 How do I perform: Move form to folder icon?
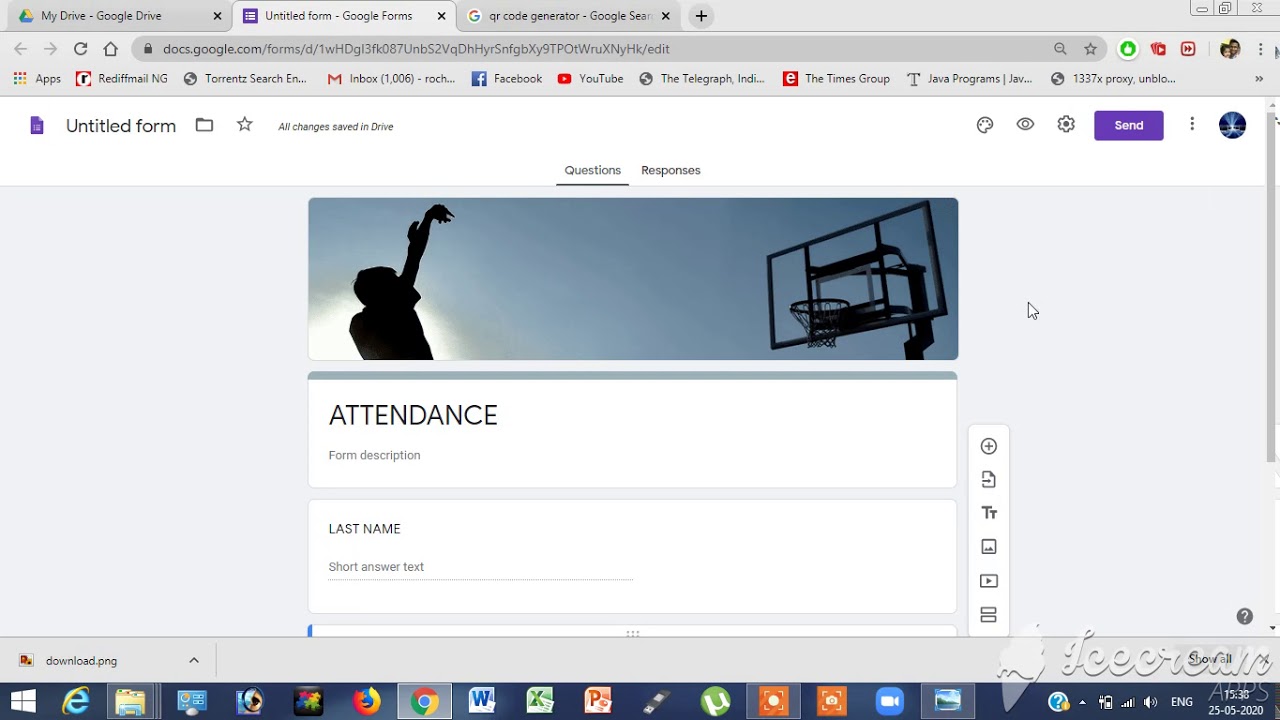click(x=204, y=125)
